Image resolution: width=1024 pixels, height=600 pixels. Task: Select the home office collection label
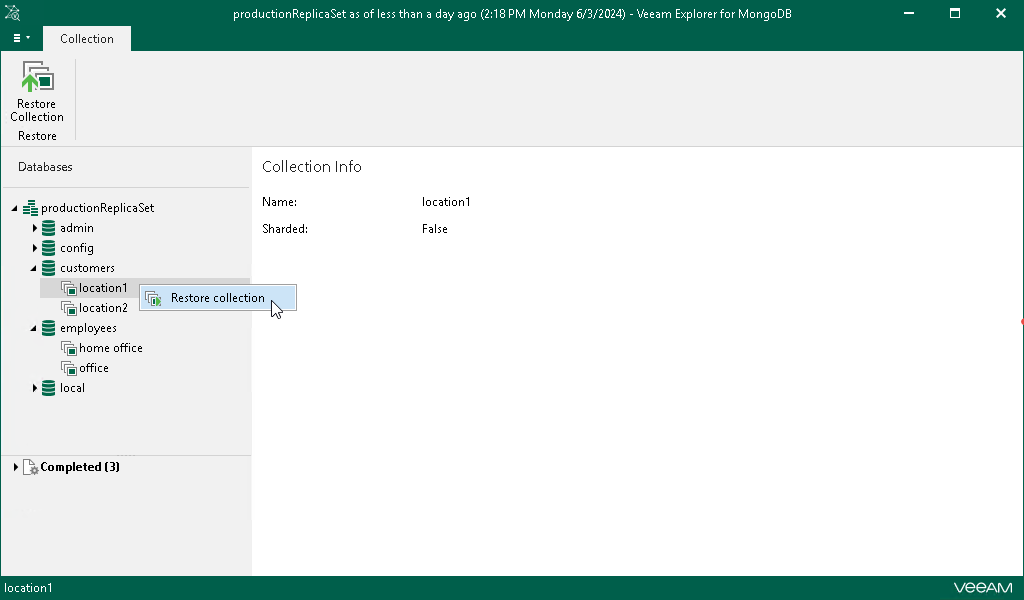tap(110, 348)
